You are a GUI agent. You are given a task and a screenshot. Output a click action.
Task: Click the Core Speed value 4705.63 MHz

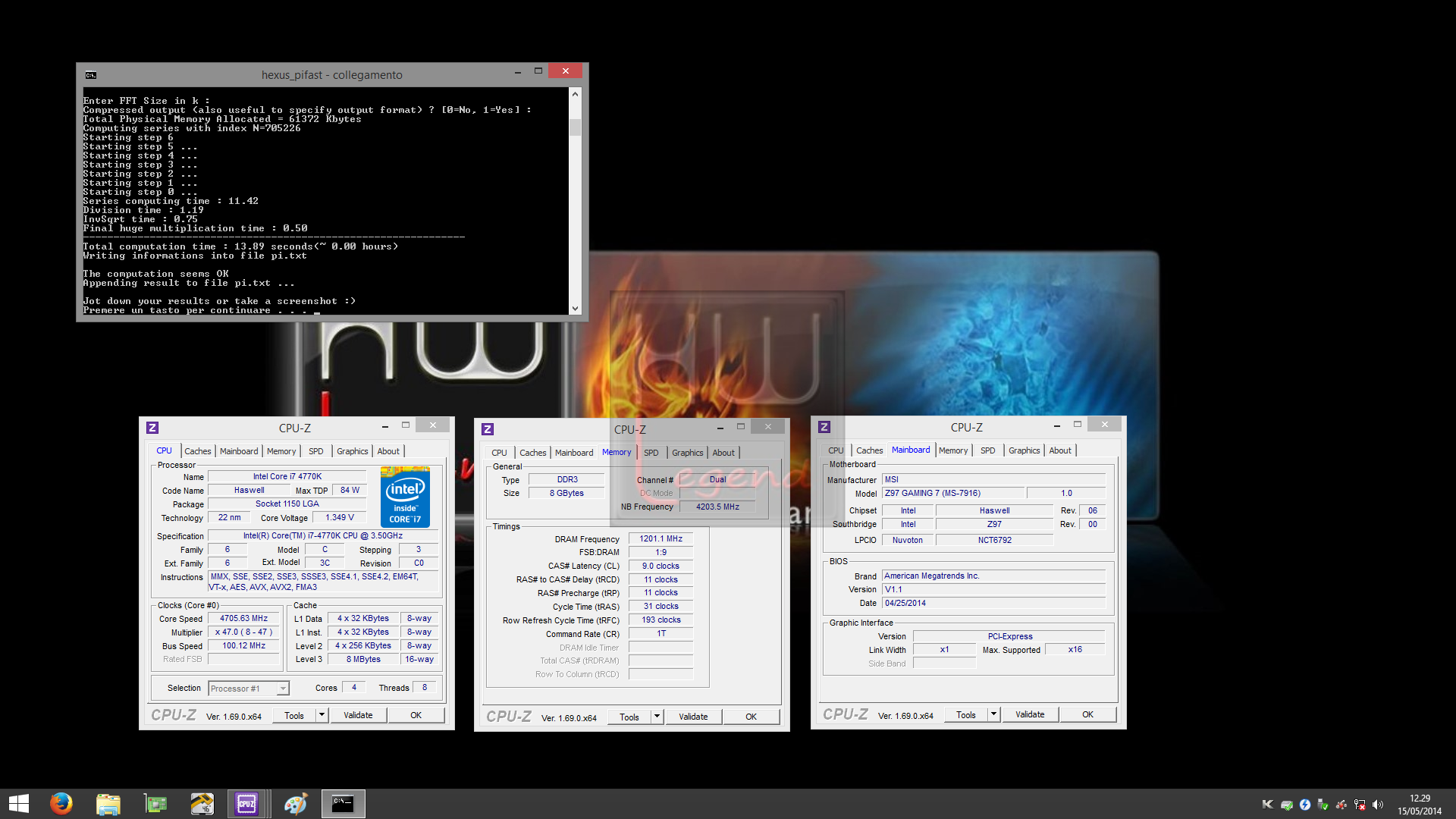244,619
